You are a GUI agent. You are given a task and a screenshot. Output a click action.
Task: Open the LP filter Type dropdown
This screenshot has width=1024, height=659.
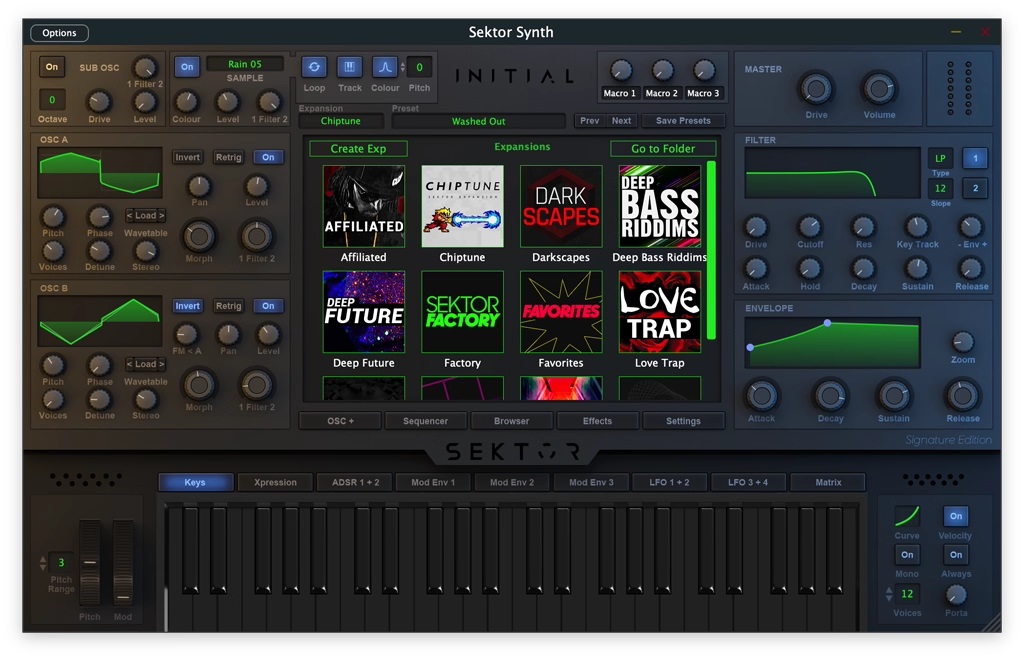point(940,159)
